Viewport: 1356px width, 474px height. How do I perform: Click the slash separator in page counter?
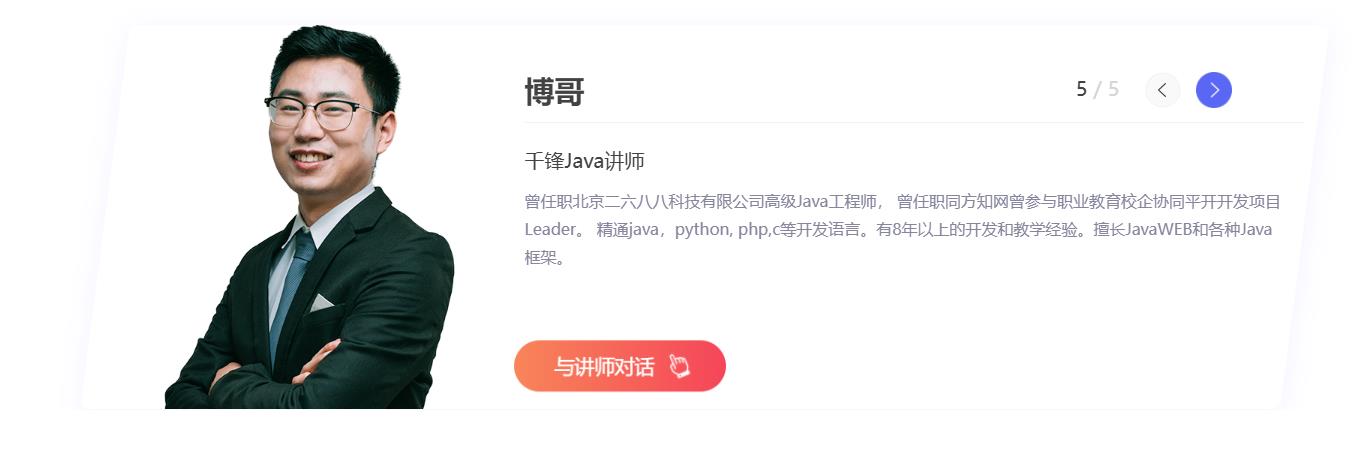tap(1097, 90)
